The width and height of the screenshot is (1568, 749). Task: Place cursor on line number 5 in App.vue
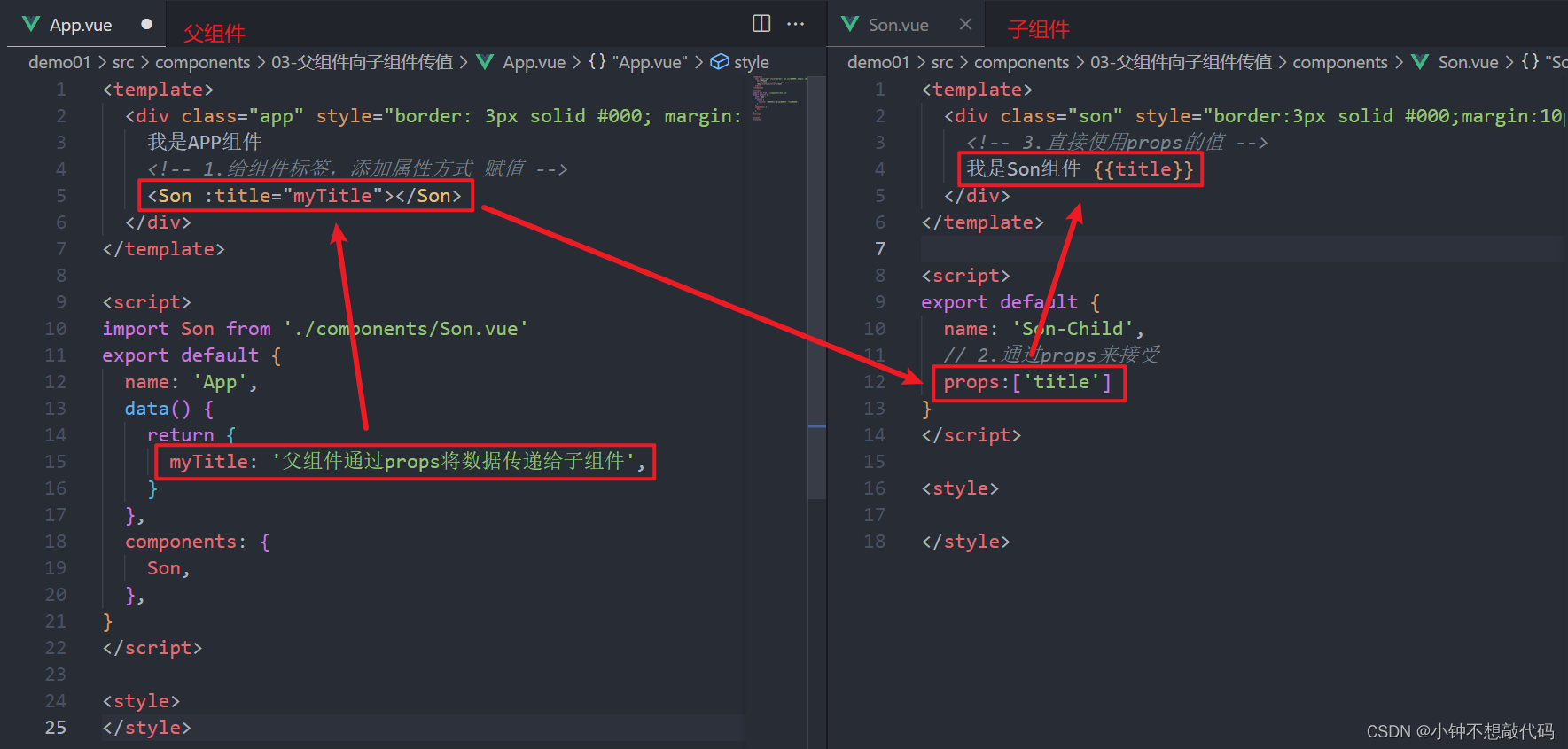click(60, 195)
